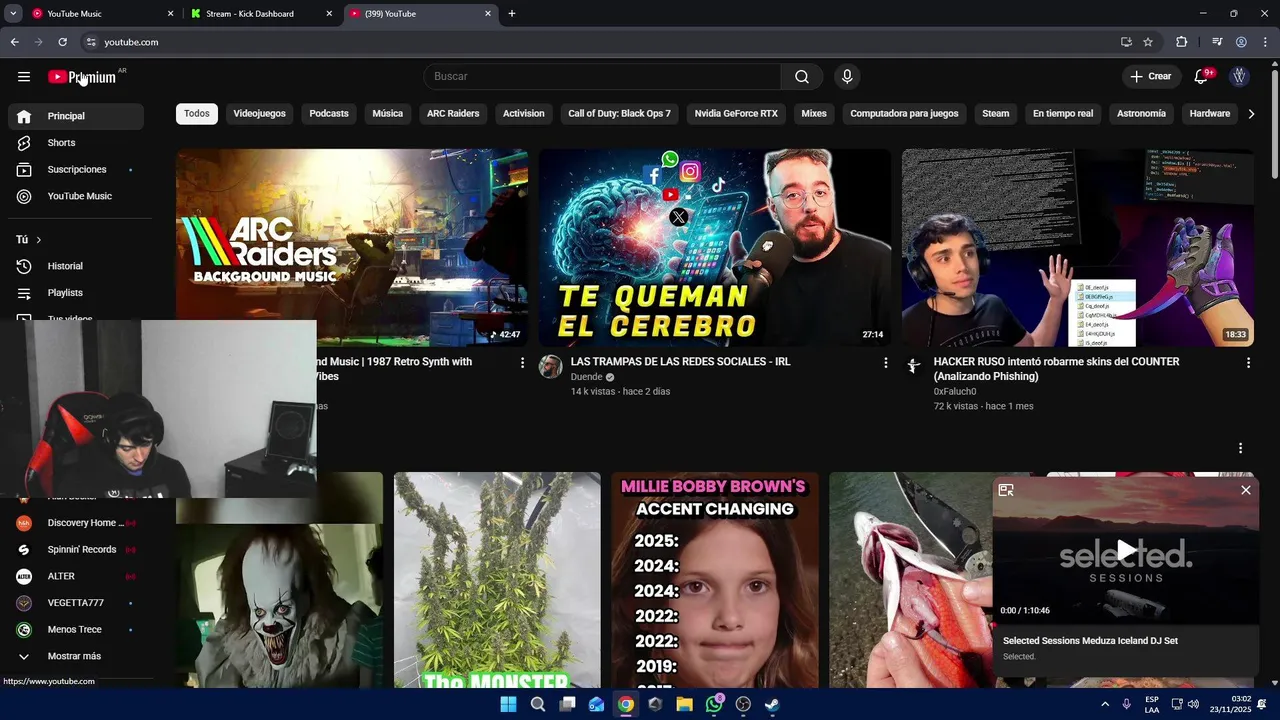
Task: Open the Duende channel avatar
Action: point(551,366)
